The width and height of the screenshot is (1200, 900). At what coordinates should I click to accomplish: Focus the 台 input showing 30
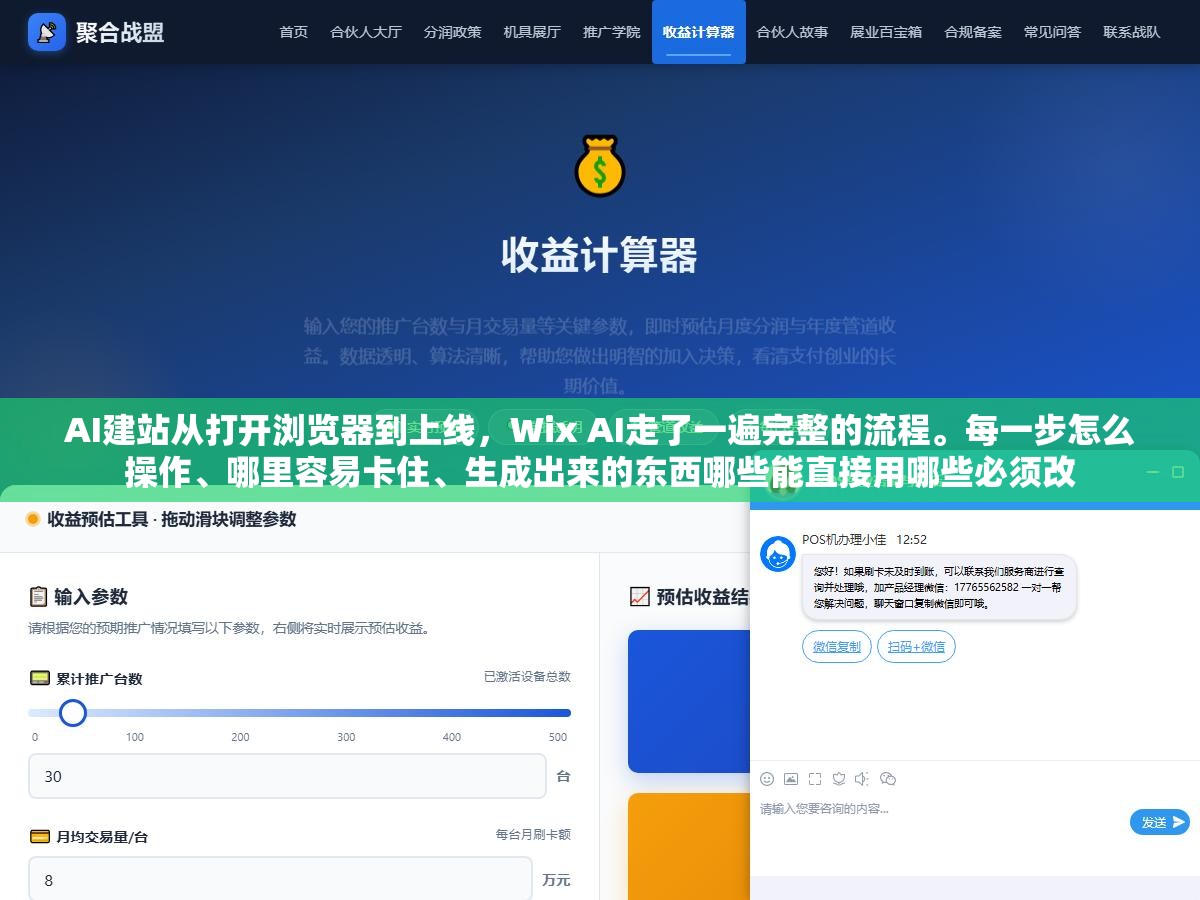click(287, 776)
